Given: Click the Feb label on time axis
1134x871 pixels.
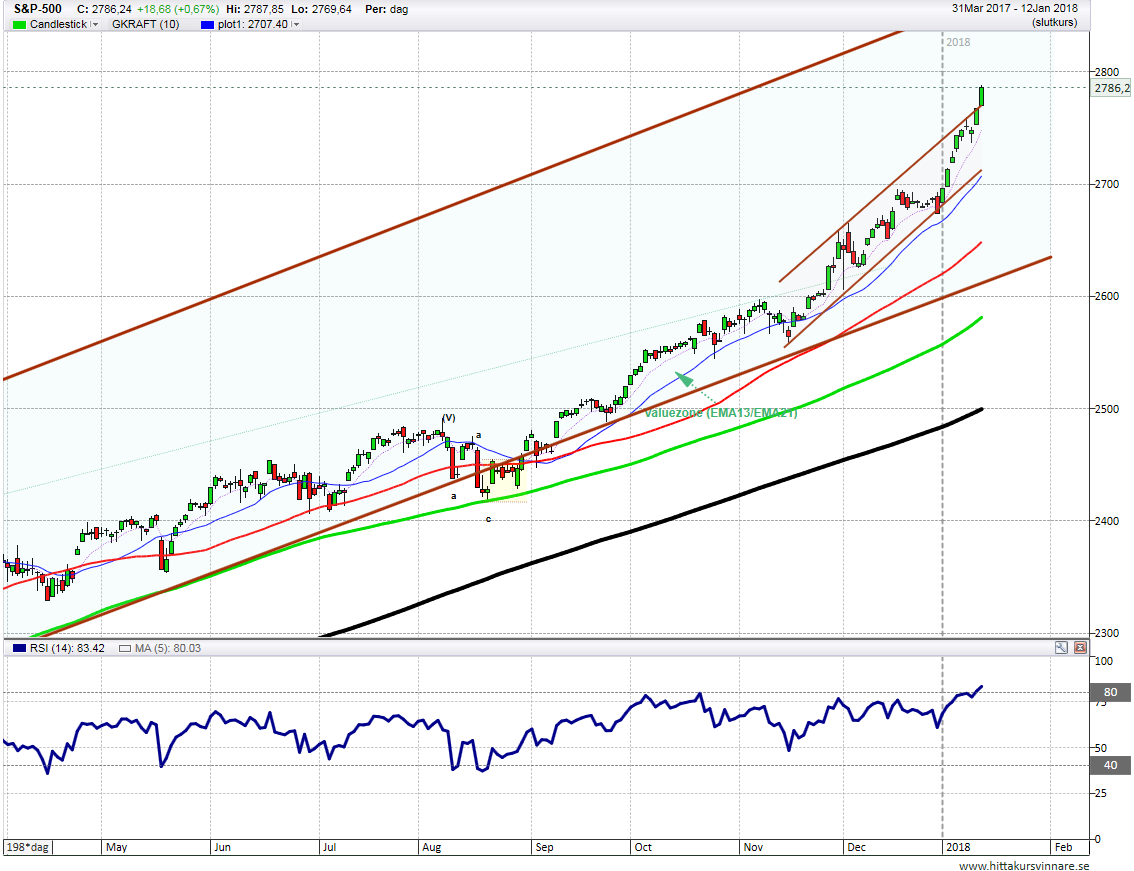Looking at the screenshot, I should (x=1063, y=847).
